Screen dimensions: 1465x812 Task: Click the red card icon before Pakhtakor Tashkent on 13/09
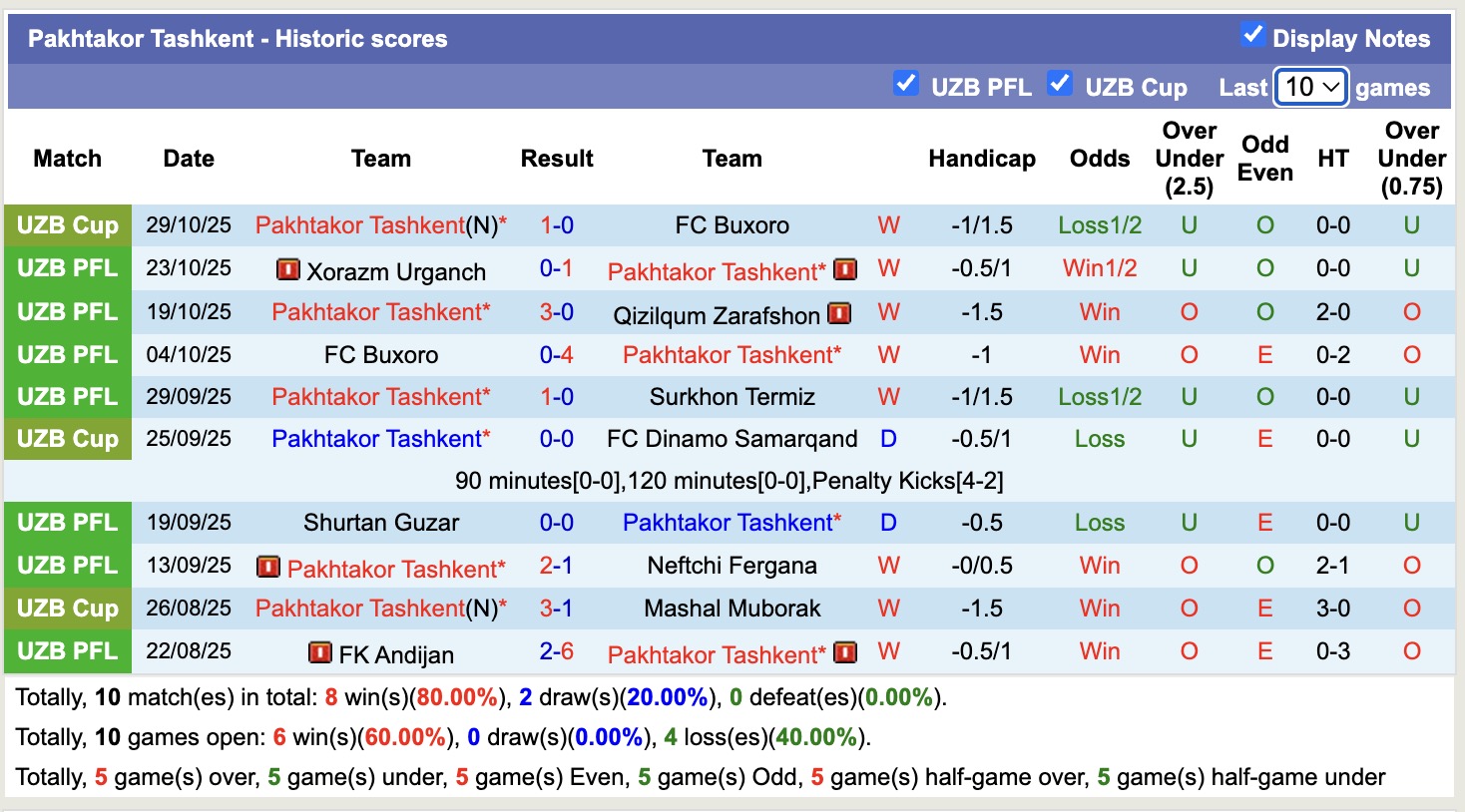267,567
